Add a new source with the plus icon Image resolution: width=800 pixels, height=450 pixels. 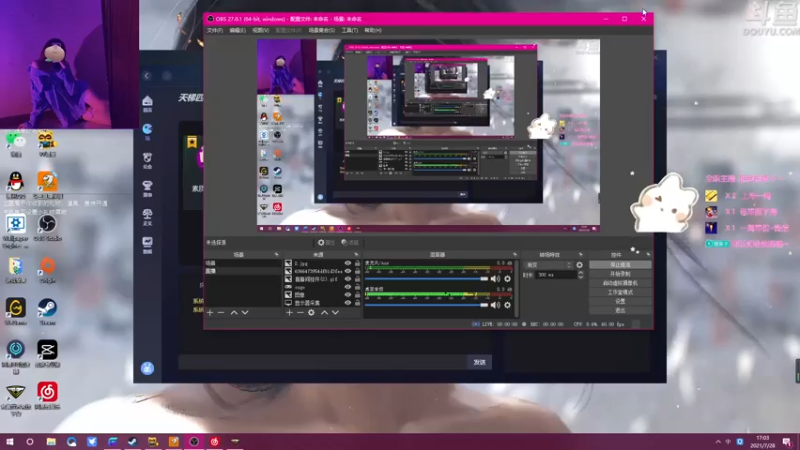(x=289, y=312)
